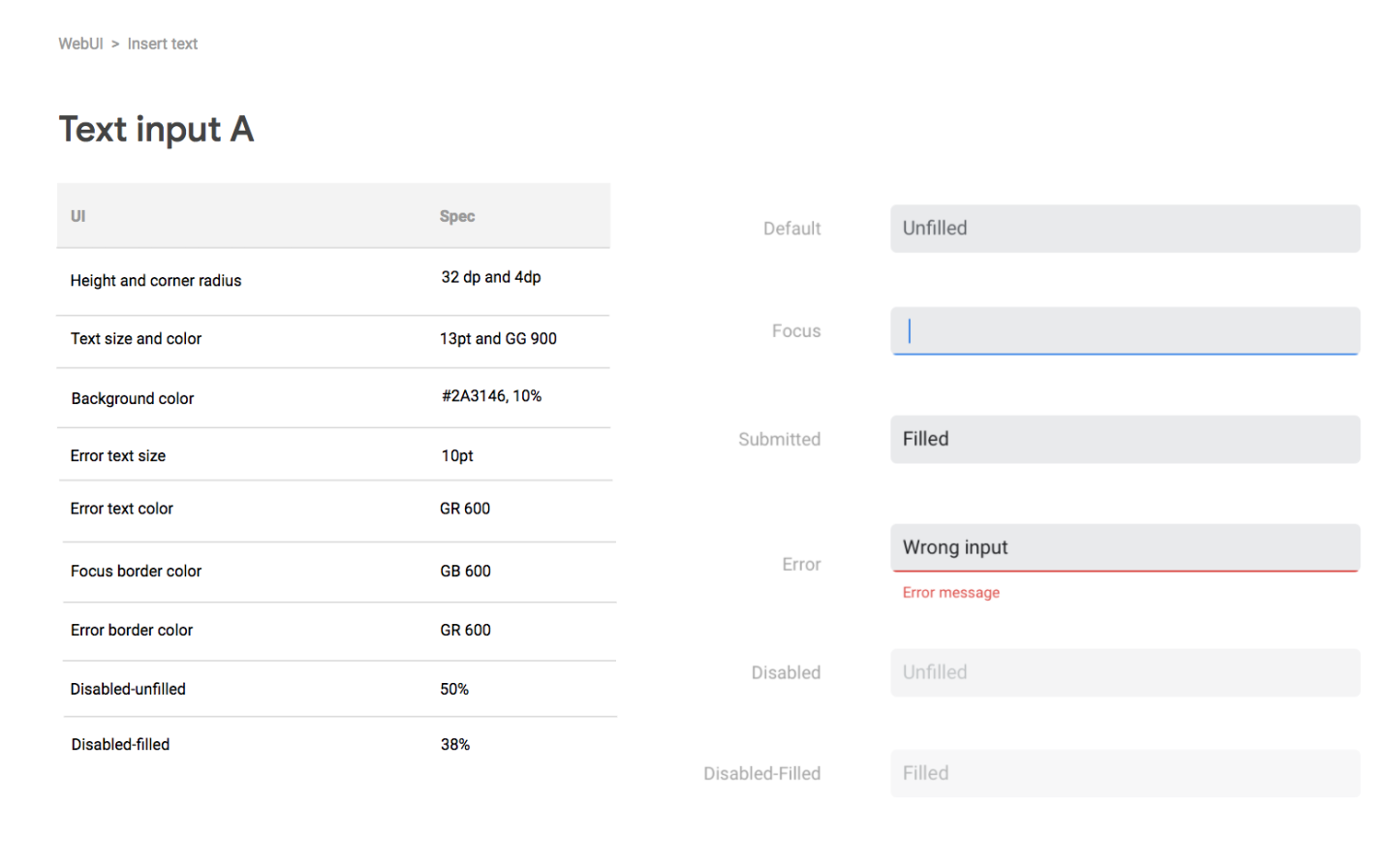Click the WebUI breadcrumb link

coord(80,44)
